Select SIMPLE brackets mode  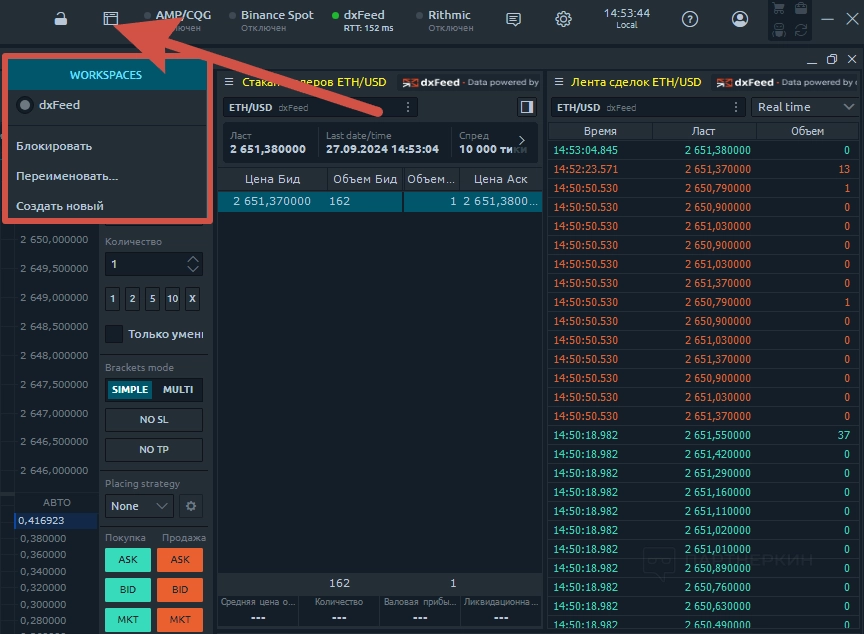coord(130,389)
